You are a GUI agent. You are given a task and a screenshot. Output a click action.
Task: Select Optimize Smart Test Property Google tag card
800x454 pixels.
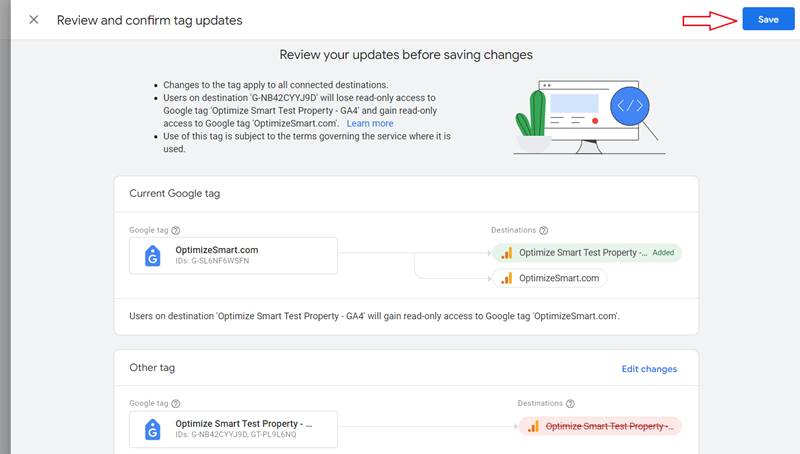pos(233,430)
